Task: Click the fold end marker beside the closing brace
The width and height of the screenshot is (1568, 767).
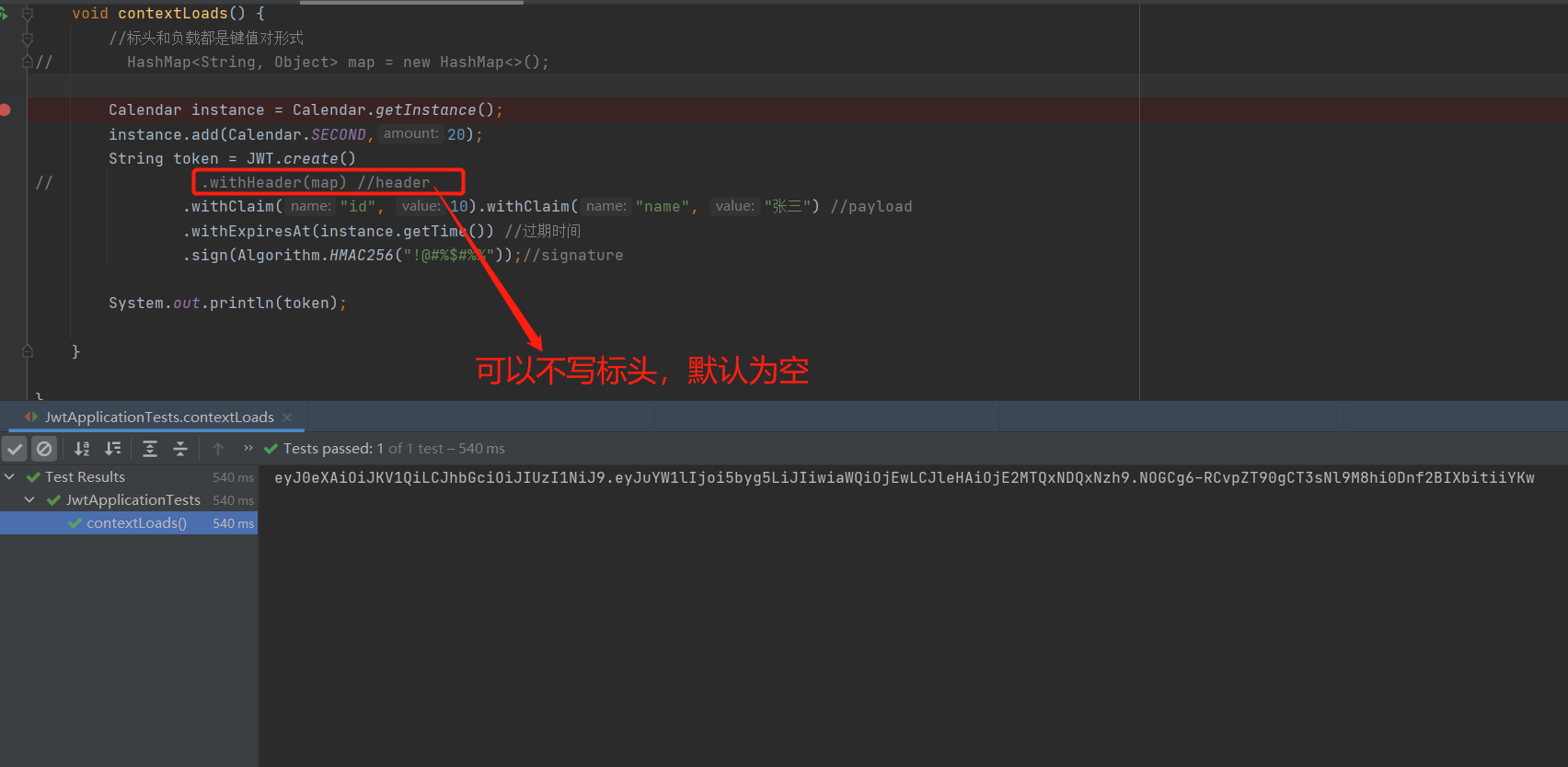Action: click(x=28, y=350)
